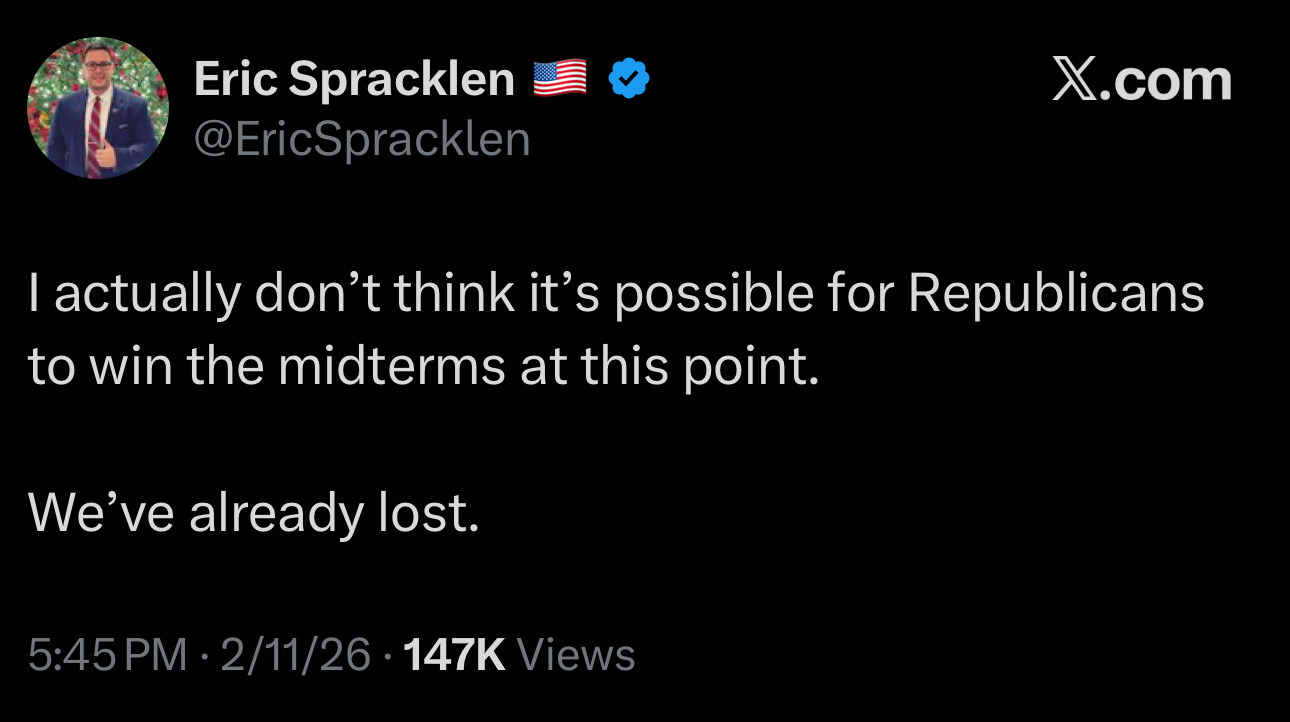
Task: Click the "Views" label
Action: click(x=578, y=655)
